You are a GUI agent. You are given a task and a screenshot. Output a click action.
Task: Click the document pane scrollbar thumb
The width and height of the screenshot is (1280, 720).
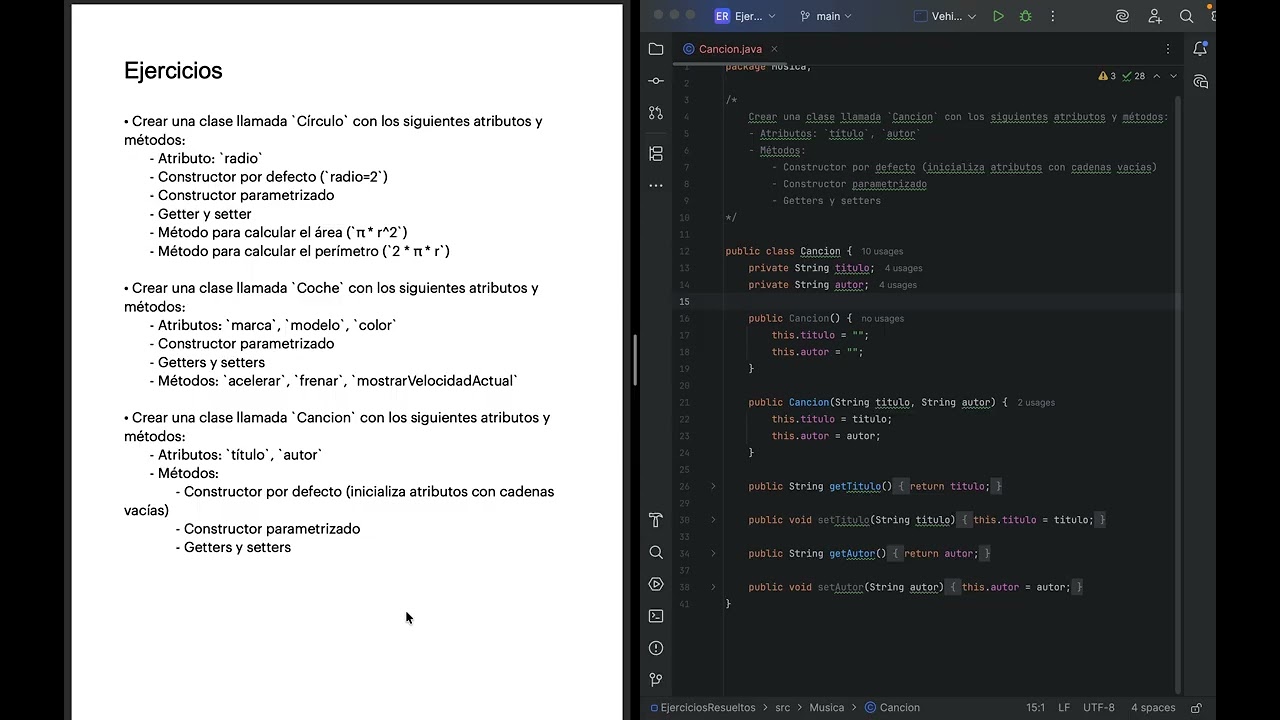coord(634,360)
